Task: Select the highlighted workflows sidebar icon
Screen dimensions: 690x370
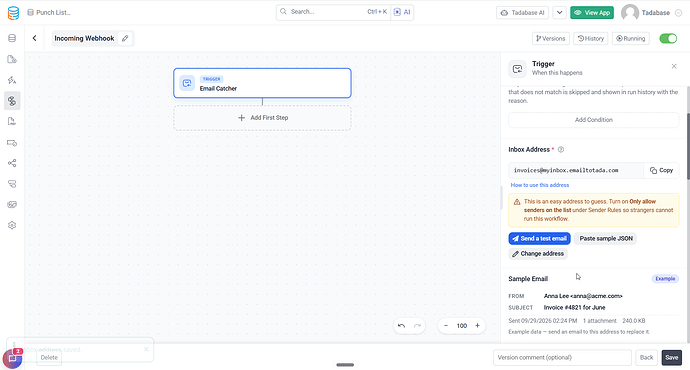Action: [12, 101]
